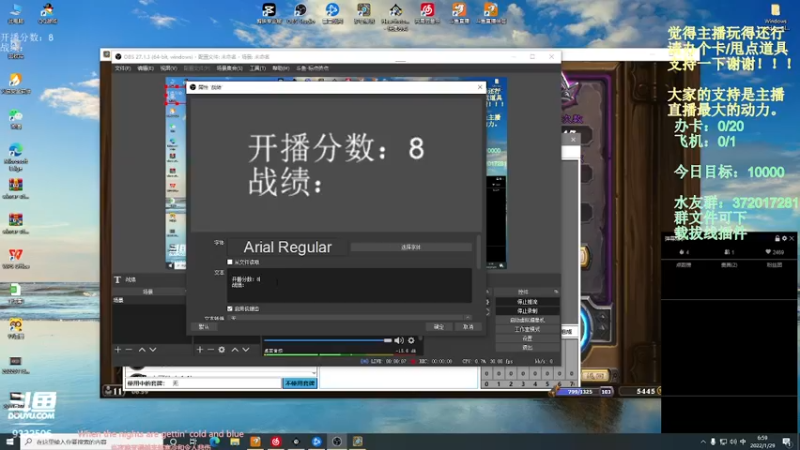The width and height of the screenshot is (800, 450).
Task: Click Exit in OBS controls
Action: point(527,347)
